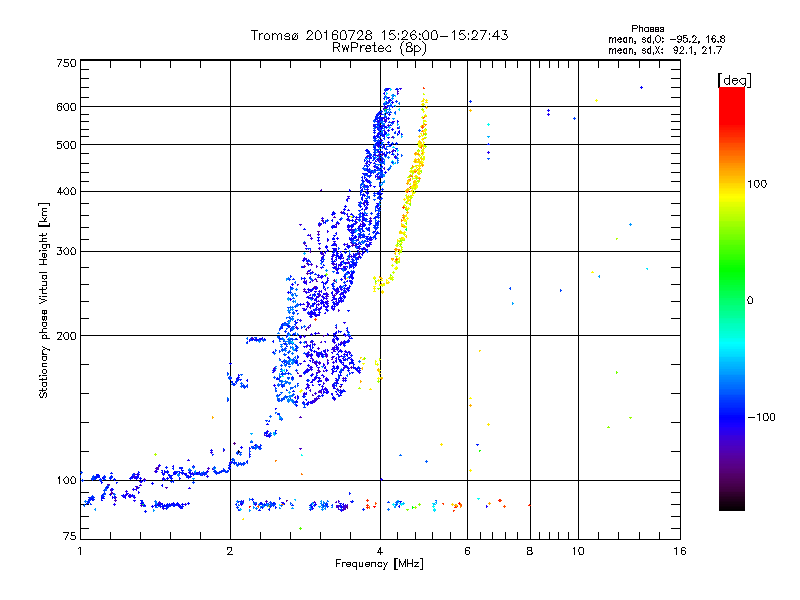Viewport: 800px width, 600px height.
Task: Click the 'mean, sd,O: -95.2, 16.8' text
Action: (x=666, y=39)
